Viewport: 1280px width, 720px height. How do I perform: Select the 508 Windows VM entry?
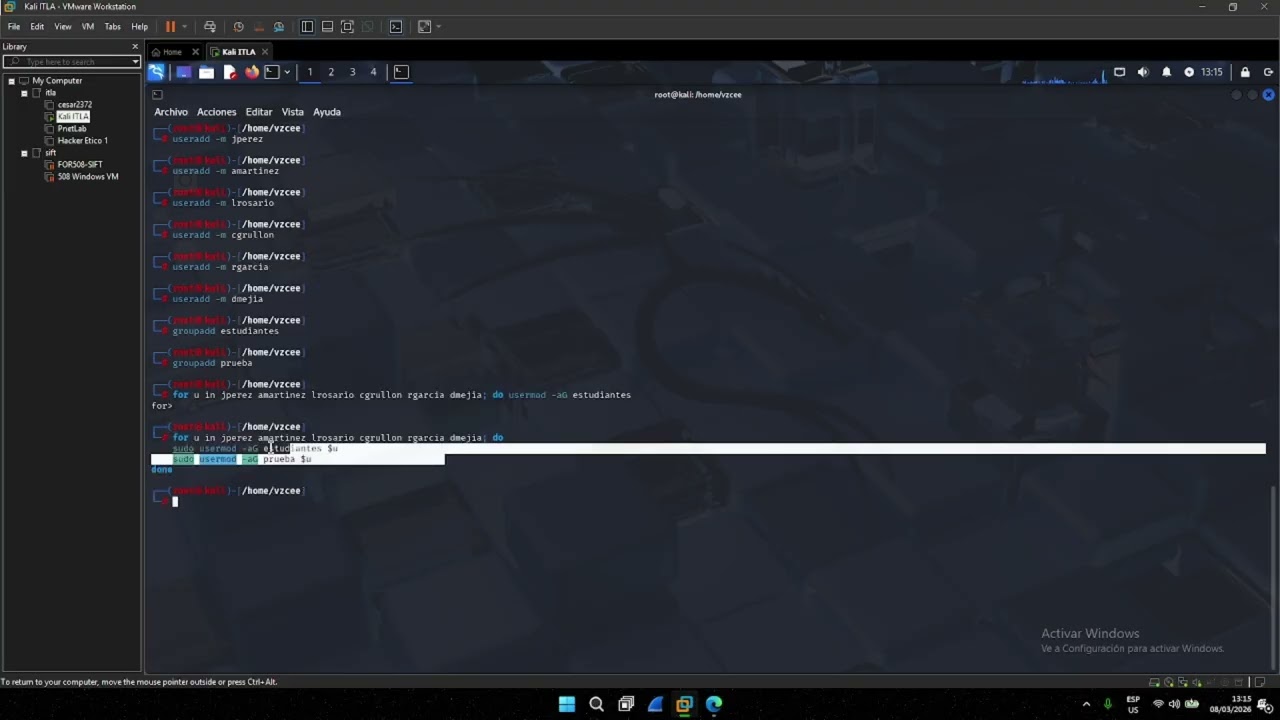click(87, 177)
